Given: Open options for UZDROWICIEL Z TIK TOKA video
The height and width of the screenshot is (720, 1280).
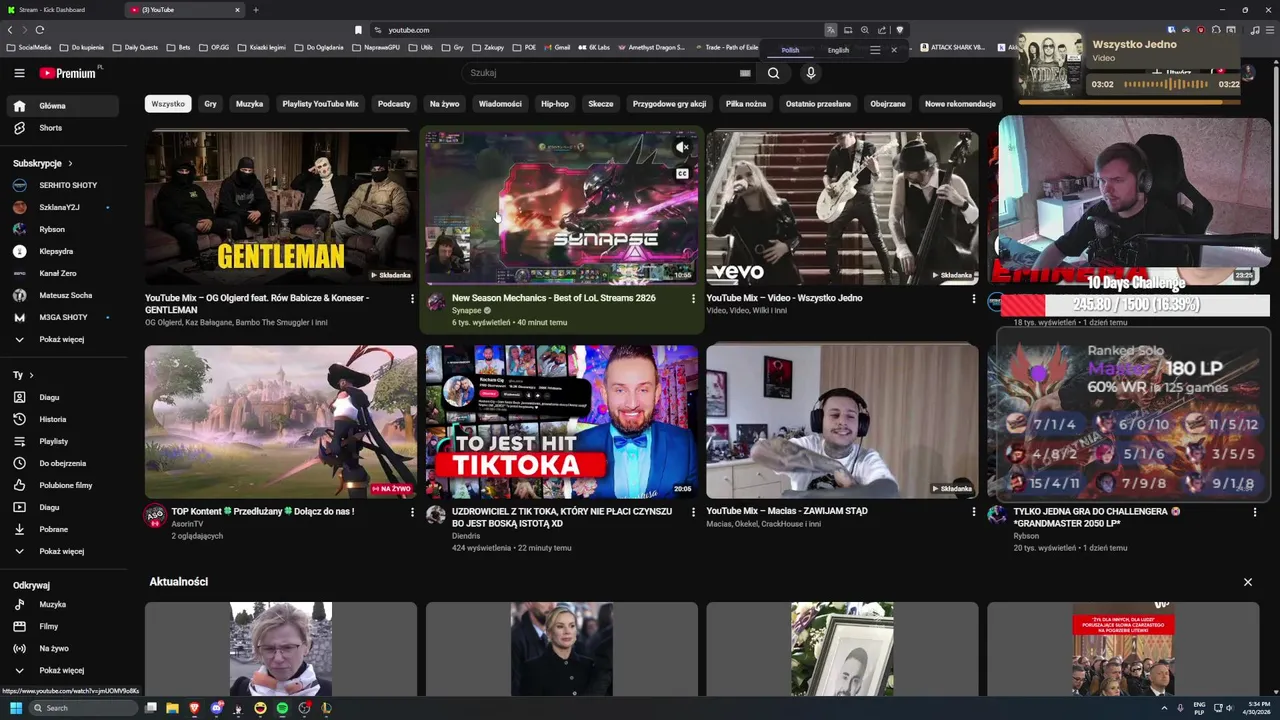Looking at the screenshot, I should [693, 512].
